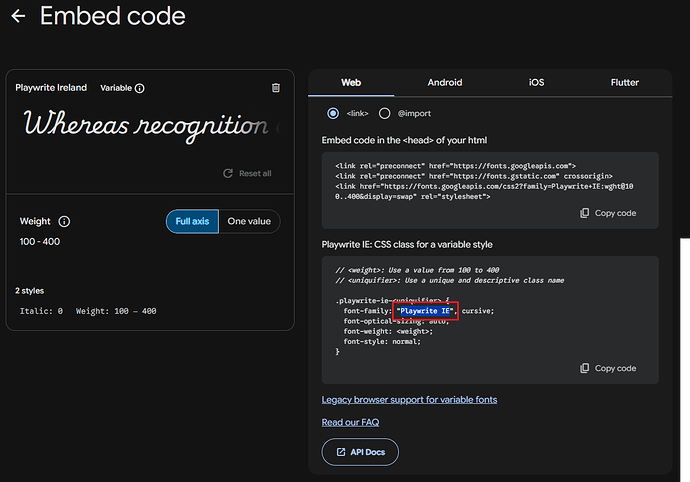Click Copy code text under the link snippet
Image resolution: width=690 pixels, height=482 pixels.
pyautogui.click(x=616, y=213)
